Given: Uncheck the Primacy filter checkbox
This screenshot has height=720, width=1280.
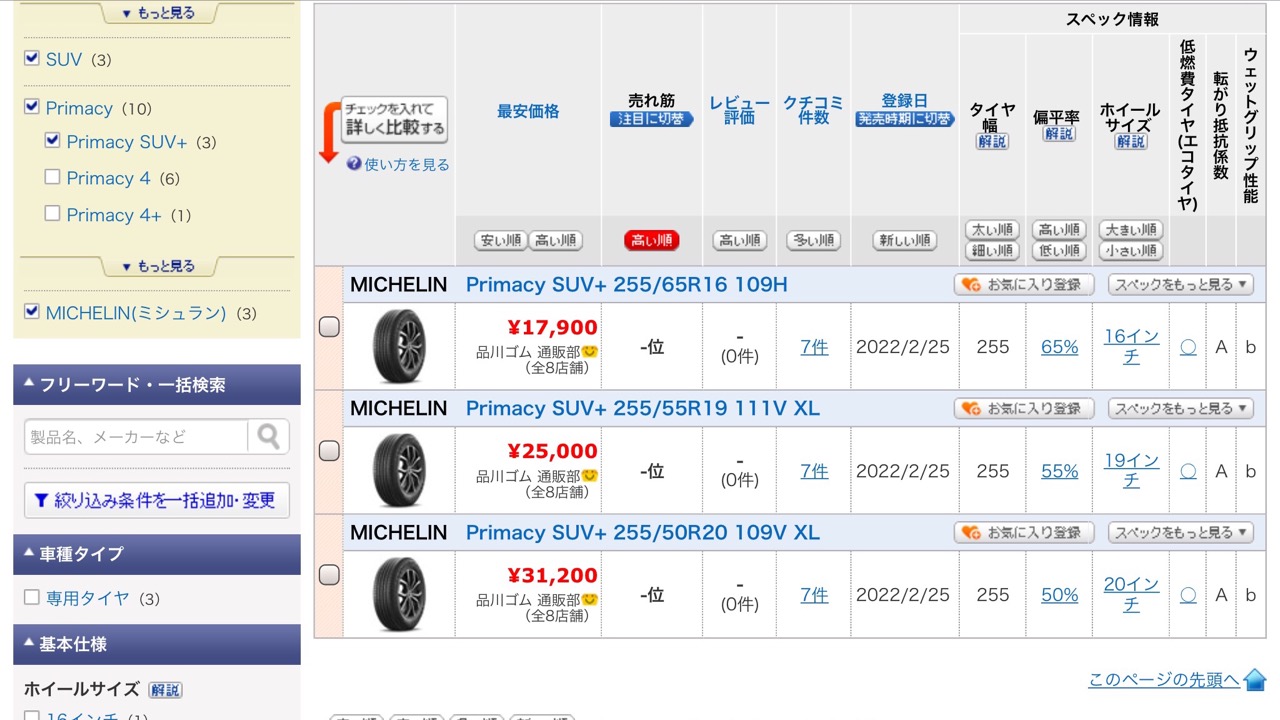Looking at the screenshot, I should 32,106.
